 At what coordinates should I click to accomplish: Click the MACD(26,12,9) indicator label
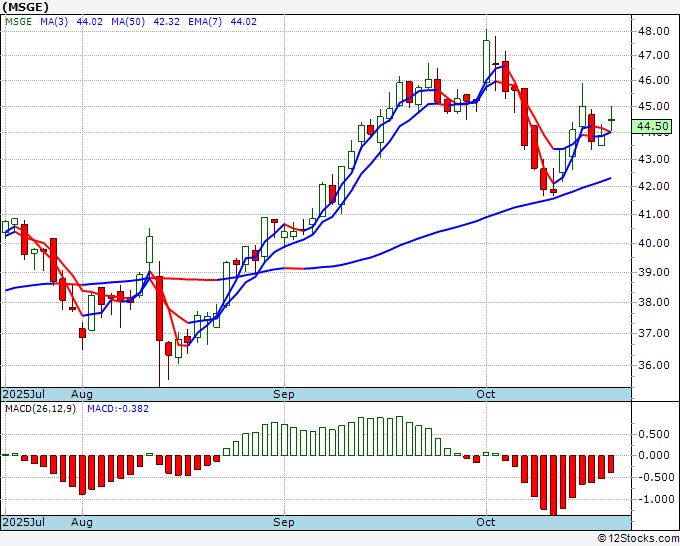coord(40,409)
